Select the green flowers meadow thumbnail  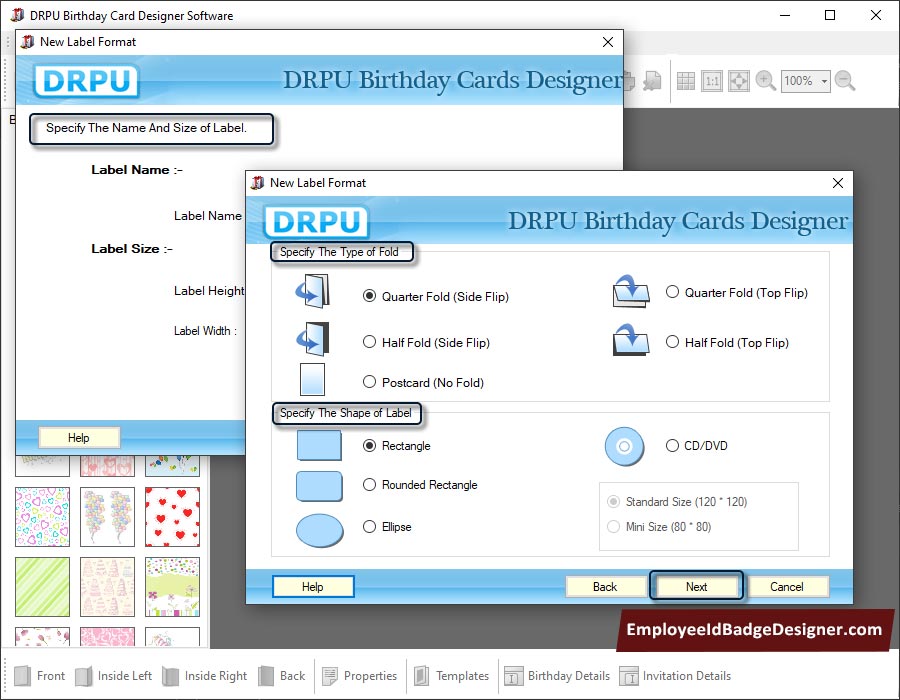[172, 586]
